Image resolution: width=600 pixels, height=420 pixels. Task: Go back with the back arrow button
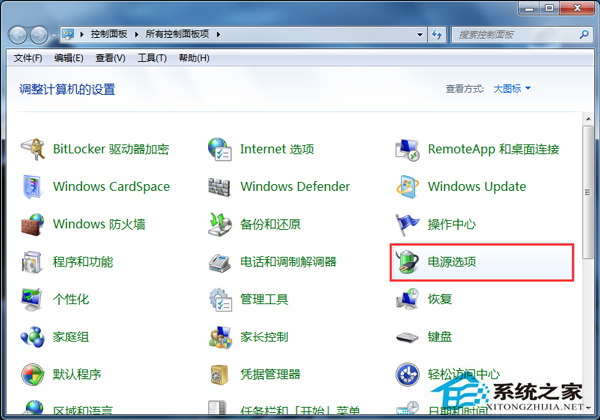pyautogui.click(x=18, y=35)
